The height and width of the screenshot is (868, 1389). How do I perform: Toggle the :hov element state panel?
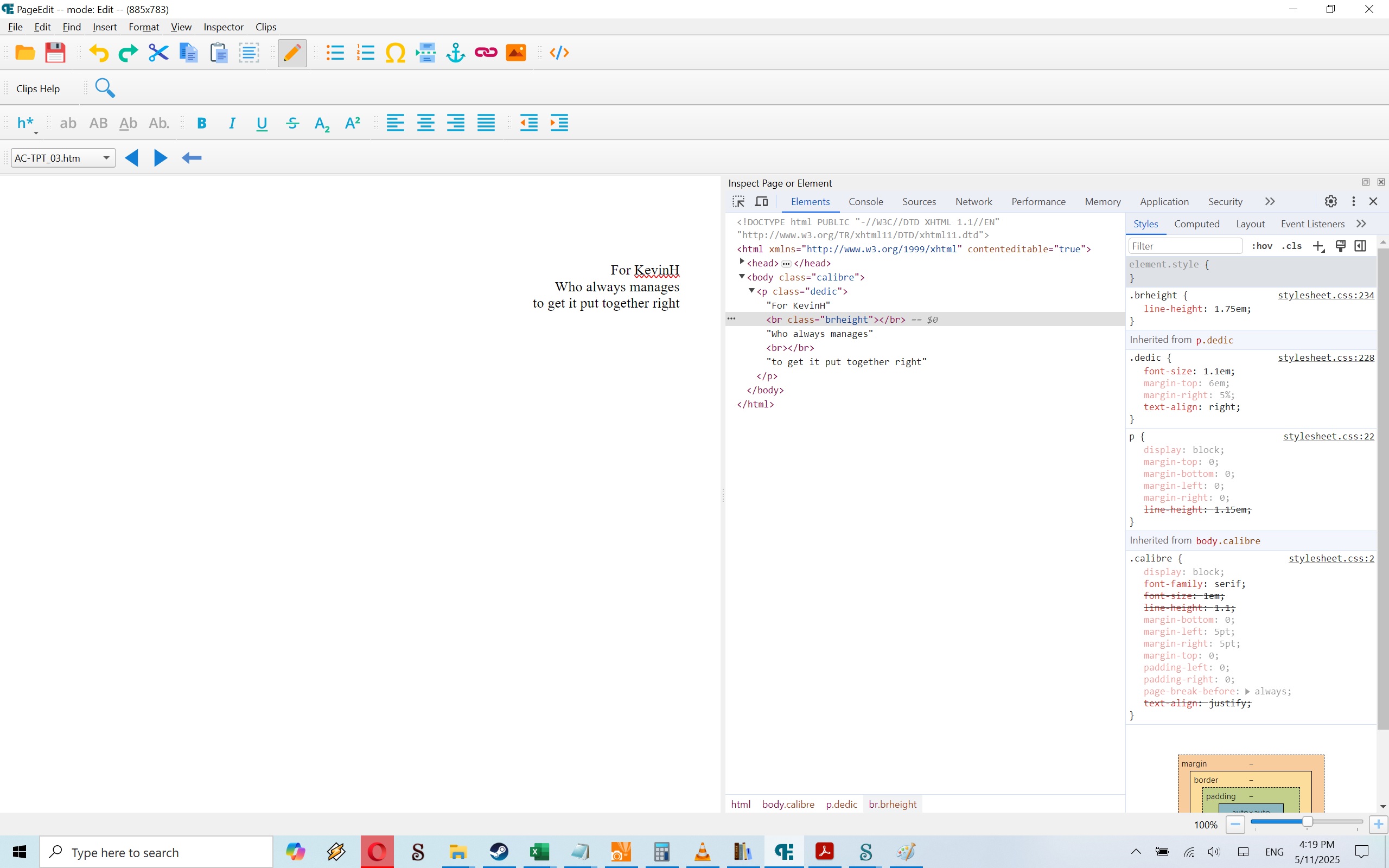pos(1261,246)
